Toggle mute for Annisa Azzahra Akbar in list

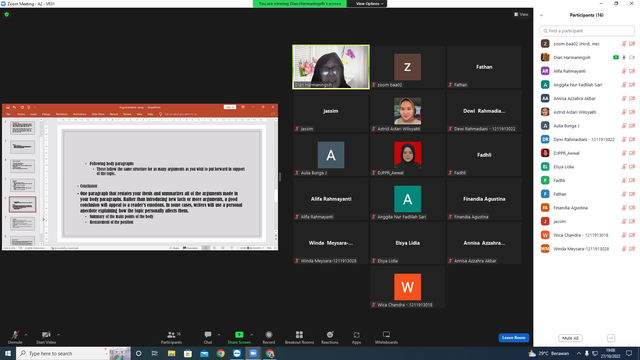pos(624,98)
